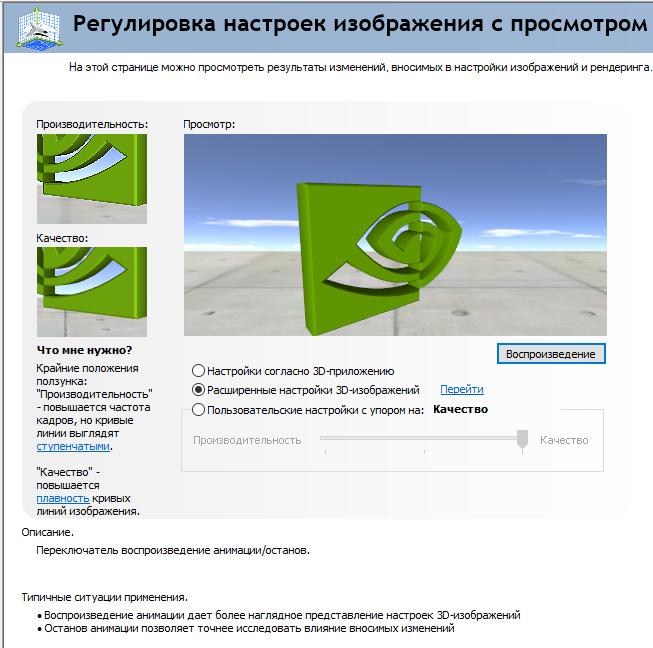
Task: Click the 'Качество' slider end label
Action: click(x=564, y=440)
